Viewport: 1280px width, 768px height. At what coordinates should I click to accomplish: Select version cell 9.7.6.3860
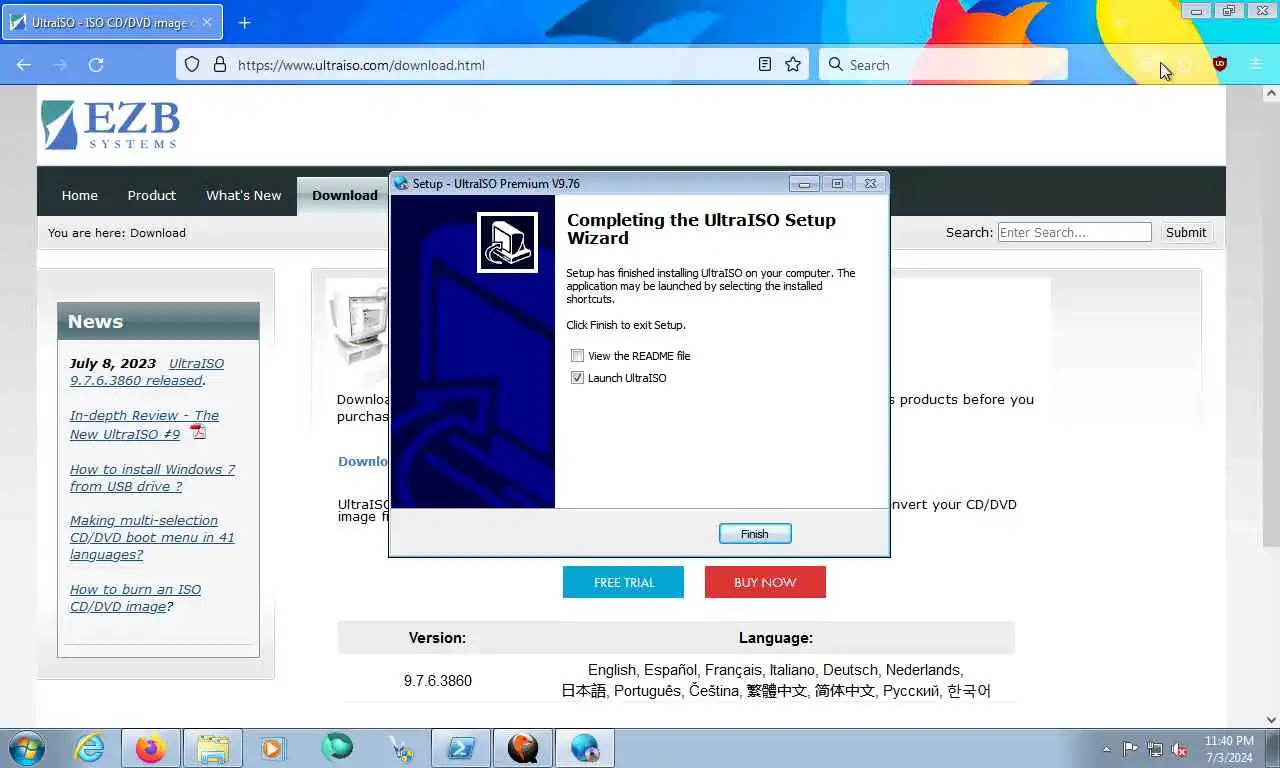coord(438,681)
